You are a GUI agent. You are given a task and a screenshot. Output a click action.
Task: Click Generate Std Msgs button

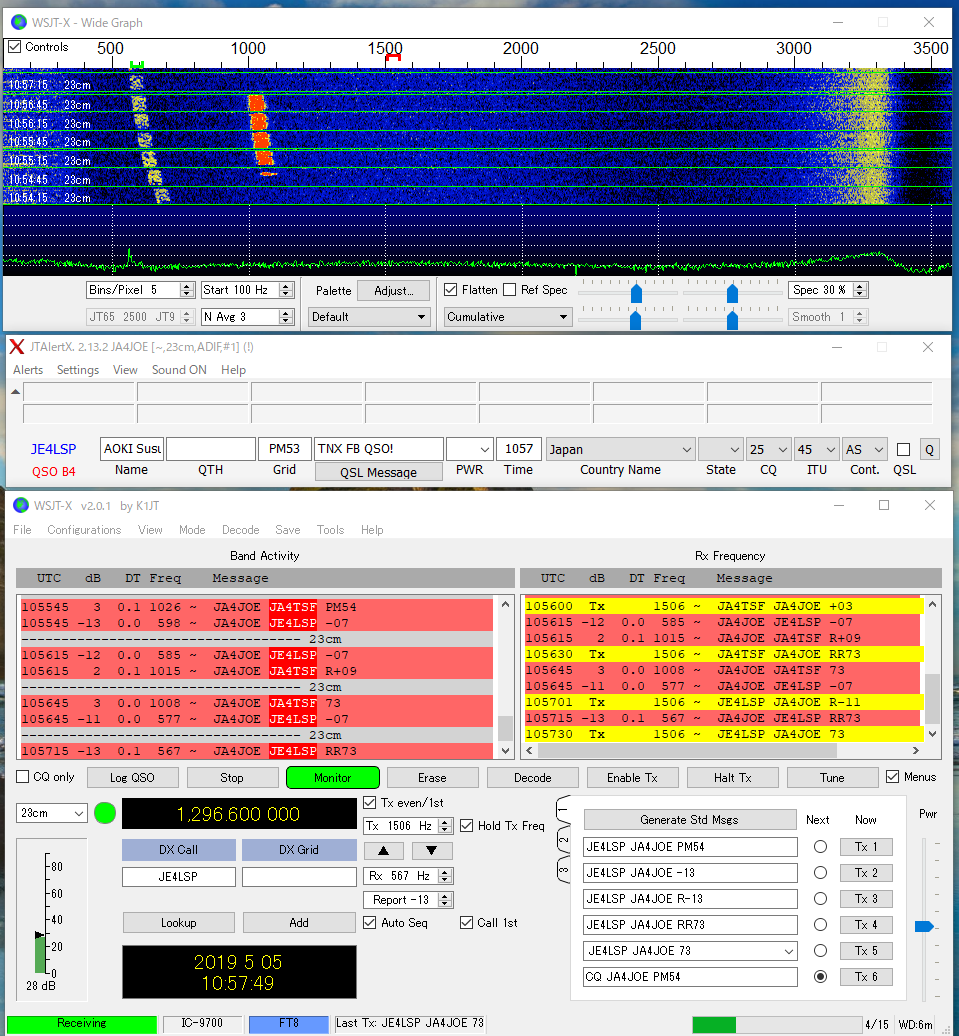pos(689,820)
